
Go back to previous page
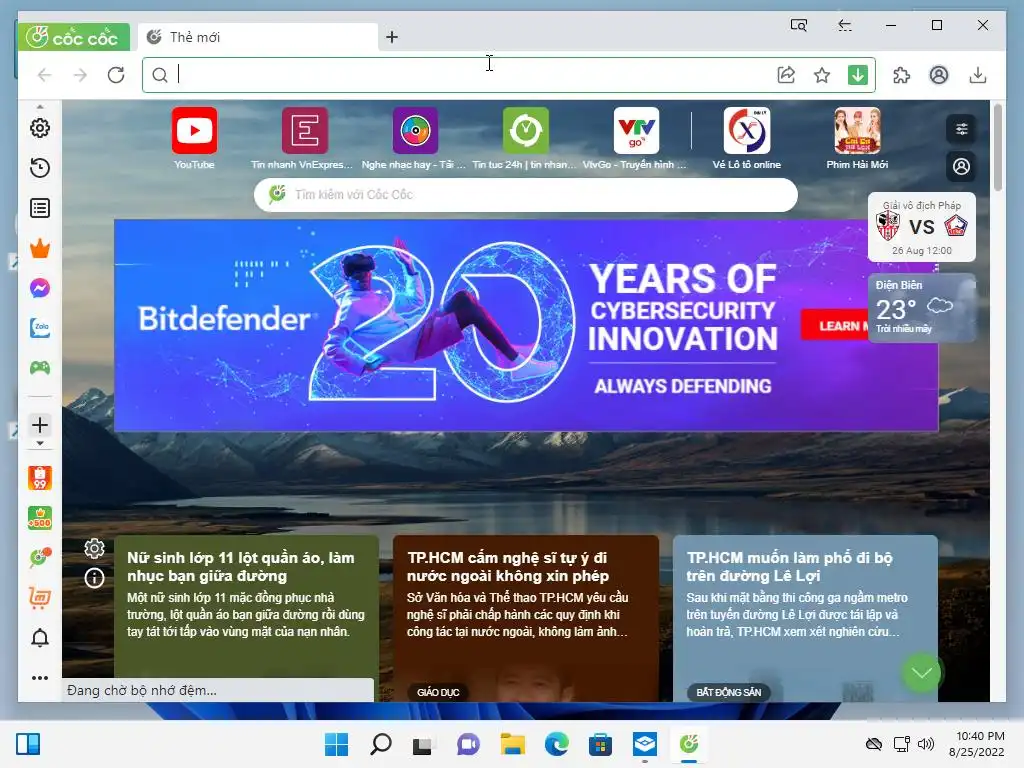pyautogui.click(x=44, y=75)
